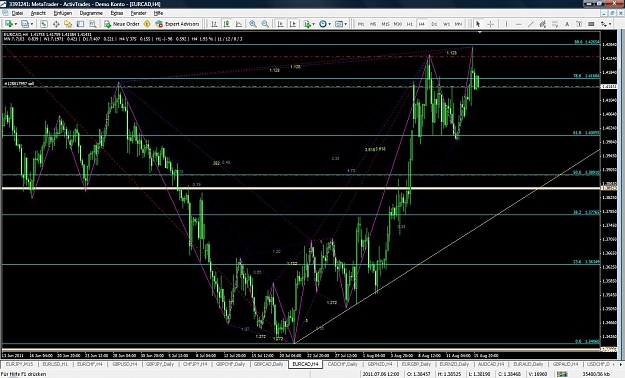Image resolution: width=625 pixels, height=378 pixels.
Task: Open the indicators list icon
Action: point(307,24)
